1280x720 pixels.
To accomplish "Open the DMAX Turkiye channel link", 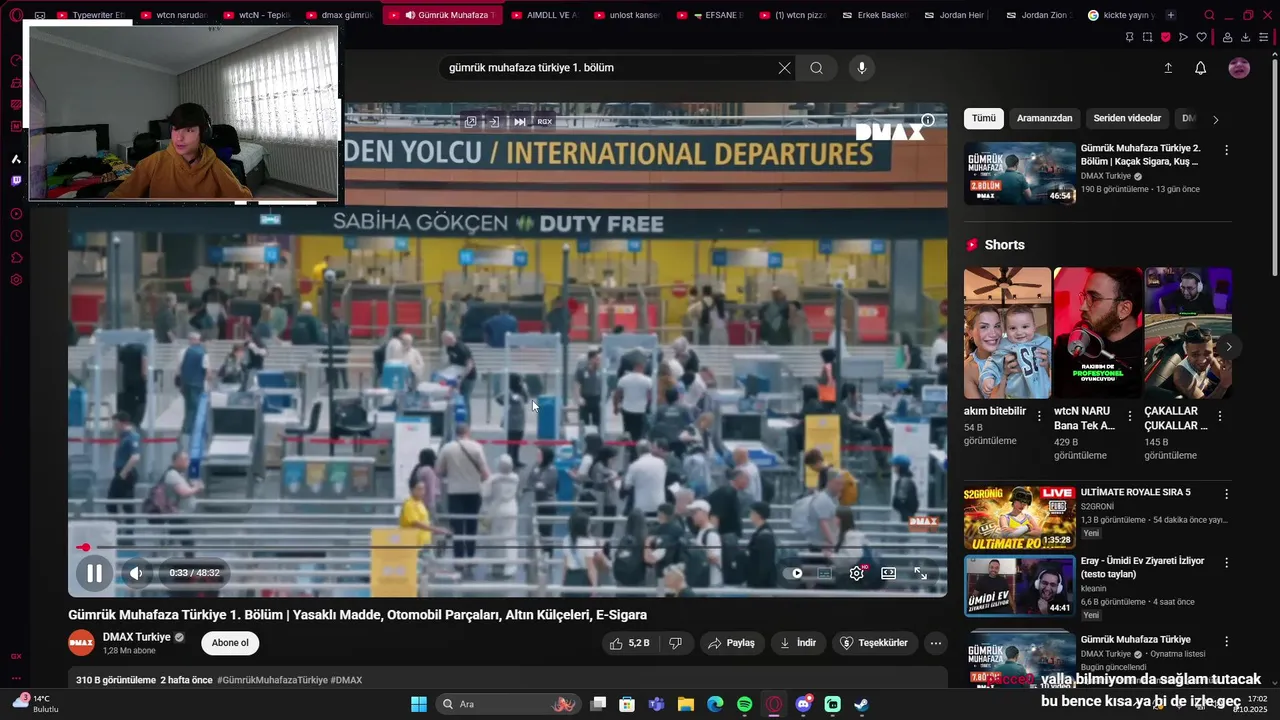I will tap(137, 637).
